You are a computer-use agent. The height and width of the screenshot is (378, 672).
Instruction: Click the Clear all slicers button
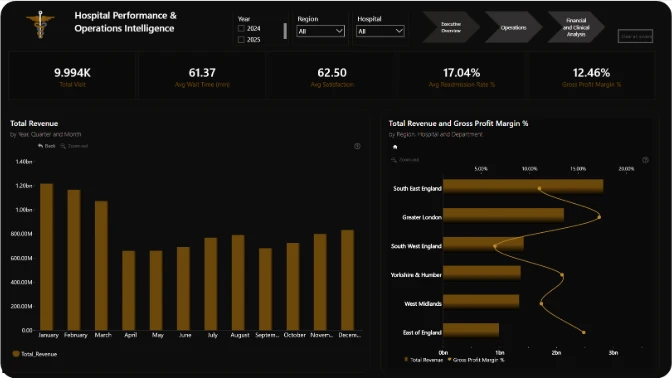point(635,36)
